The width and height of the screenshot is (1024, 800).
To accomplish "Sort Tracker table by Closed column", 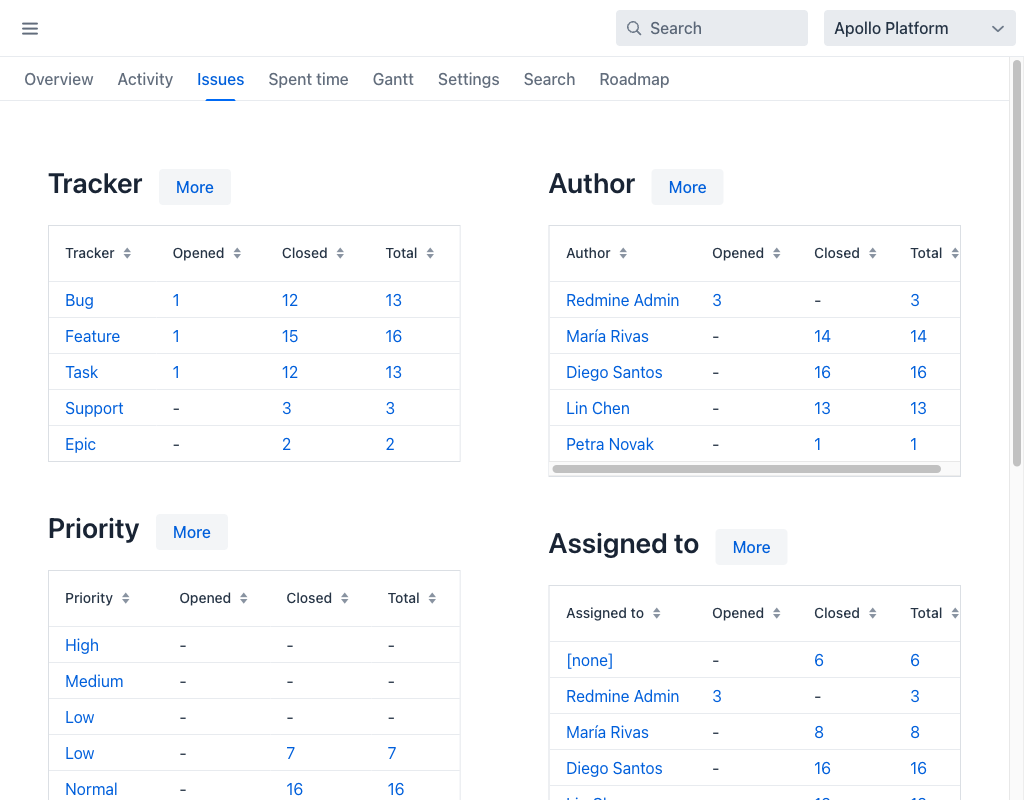I will pos(313,253).
